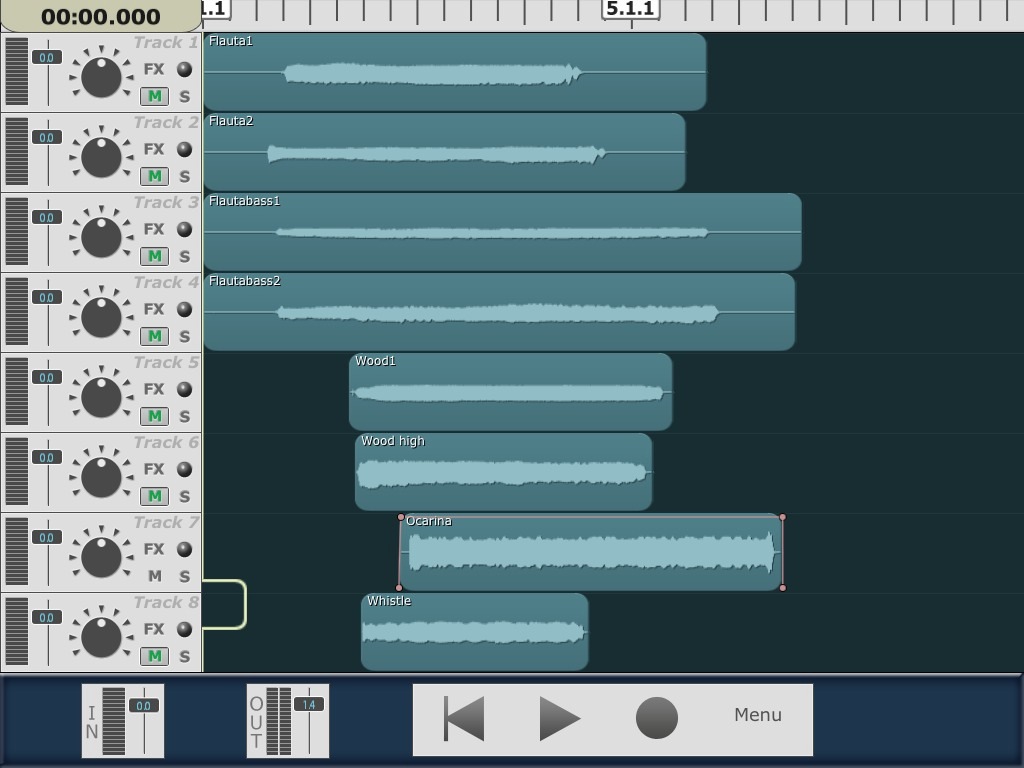Open FX panel for Track 2

[x=153, y=149]
